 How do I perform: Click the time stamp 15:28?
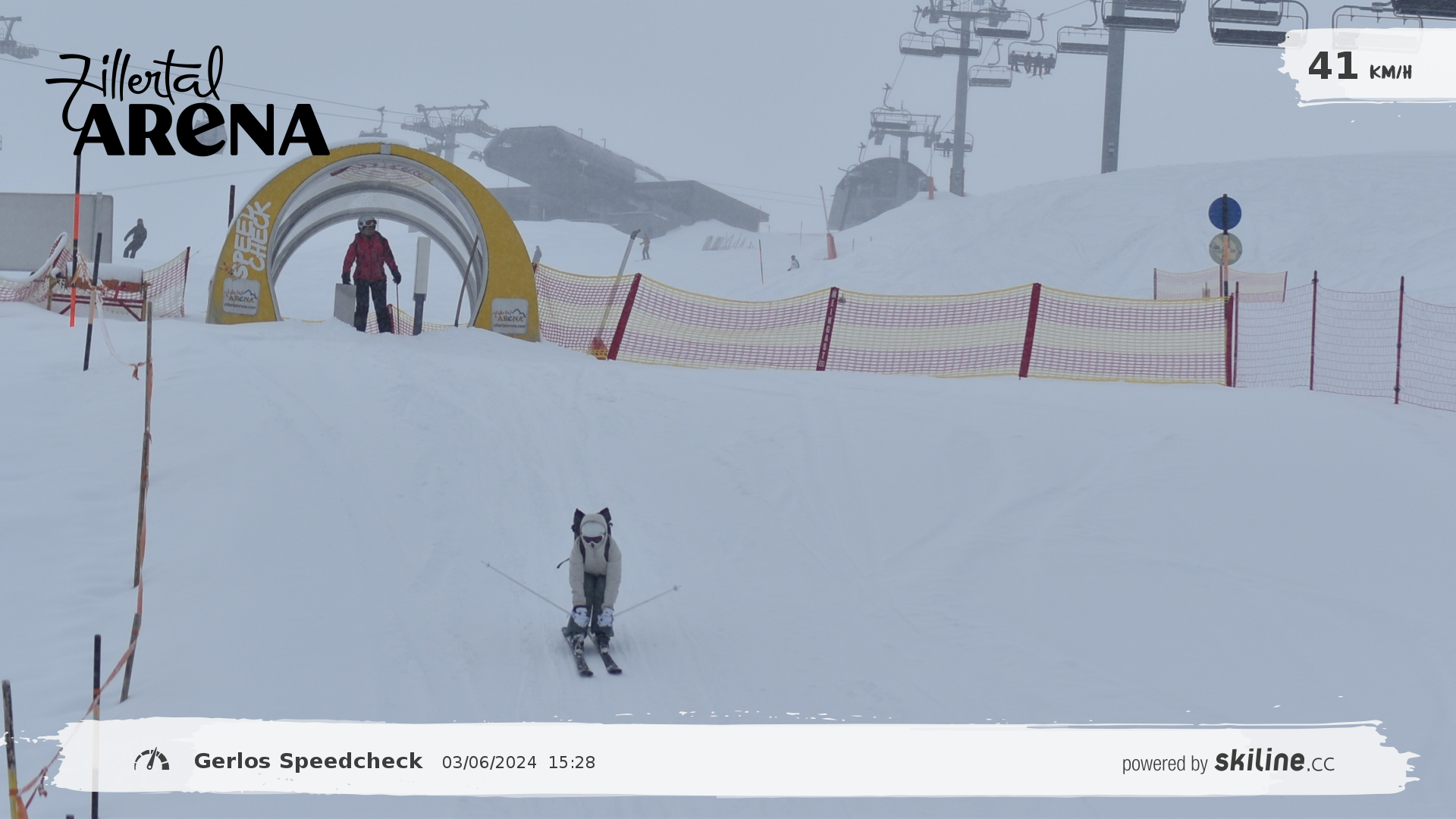click(x=572, y=763)
